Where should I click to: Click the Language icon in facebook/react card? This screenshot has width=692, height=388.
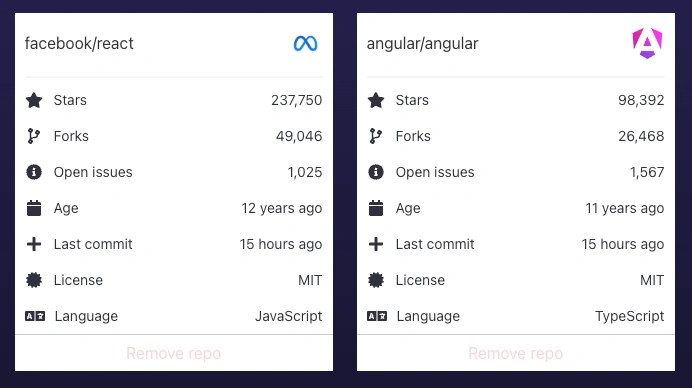pos(35,316)
